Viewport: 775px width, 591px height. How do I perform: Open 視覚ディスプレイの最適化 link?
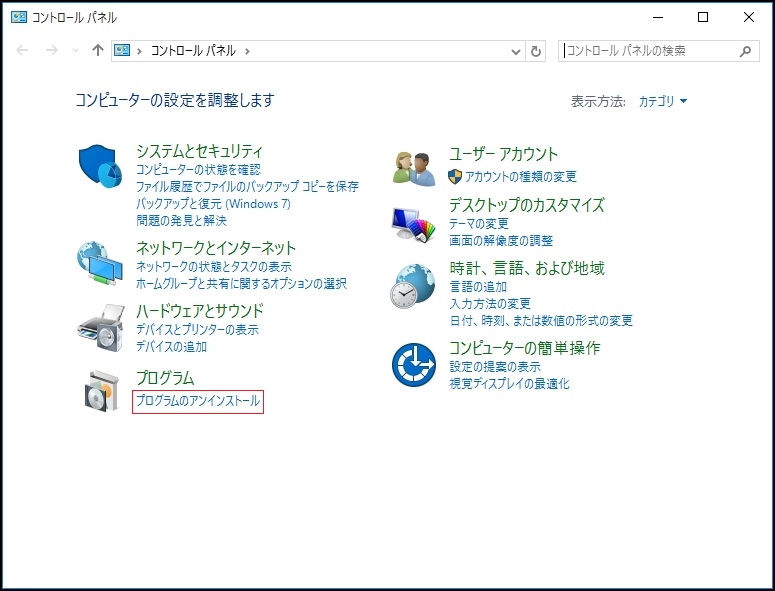(x=509, y=383)
